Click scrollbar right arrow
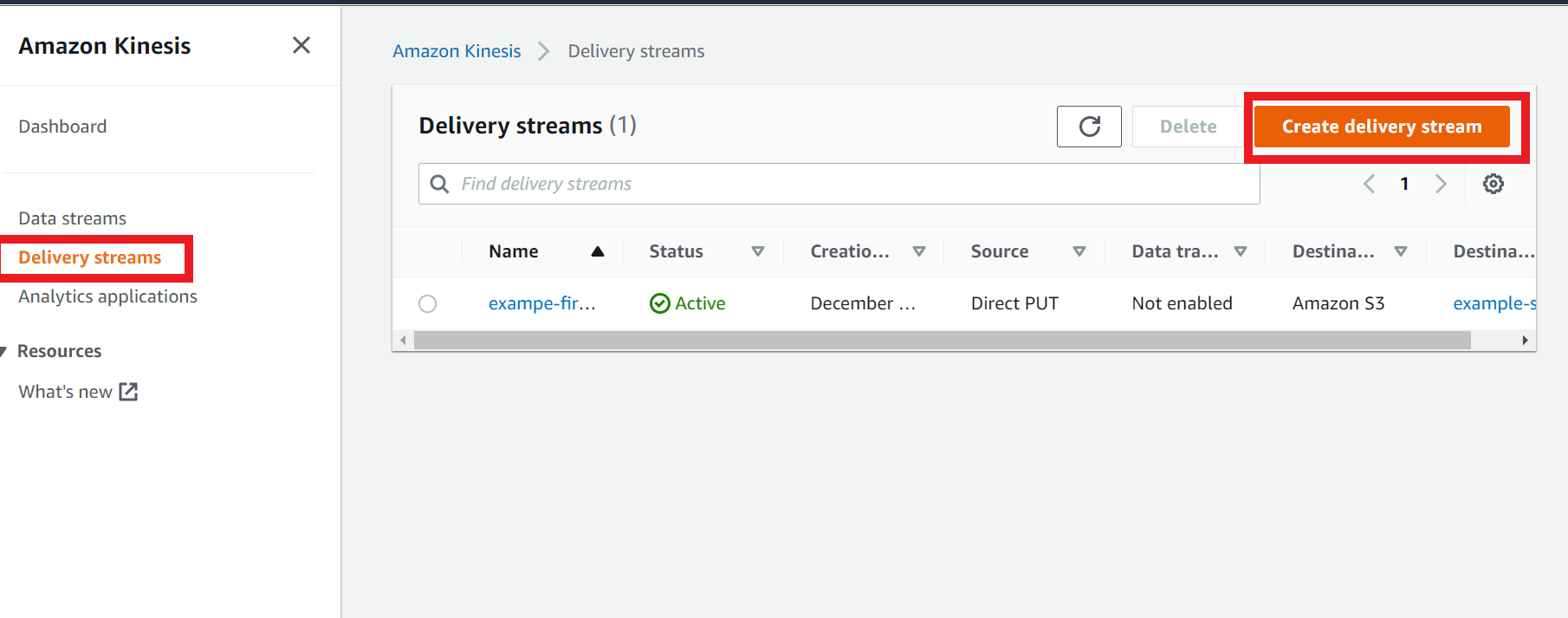 tap(1525, 341)
